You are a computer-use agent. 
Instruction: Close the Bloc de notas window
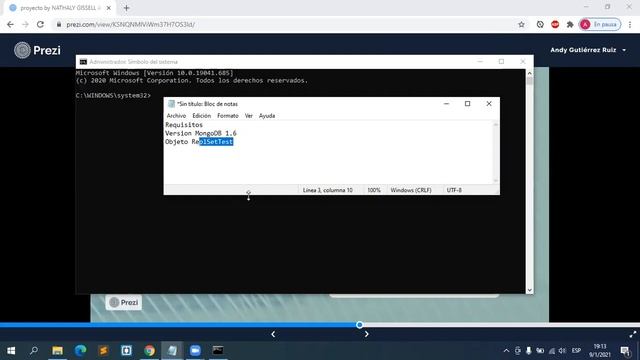coord(489,104)
